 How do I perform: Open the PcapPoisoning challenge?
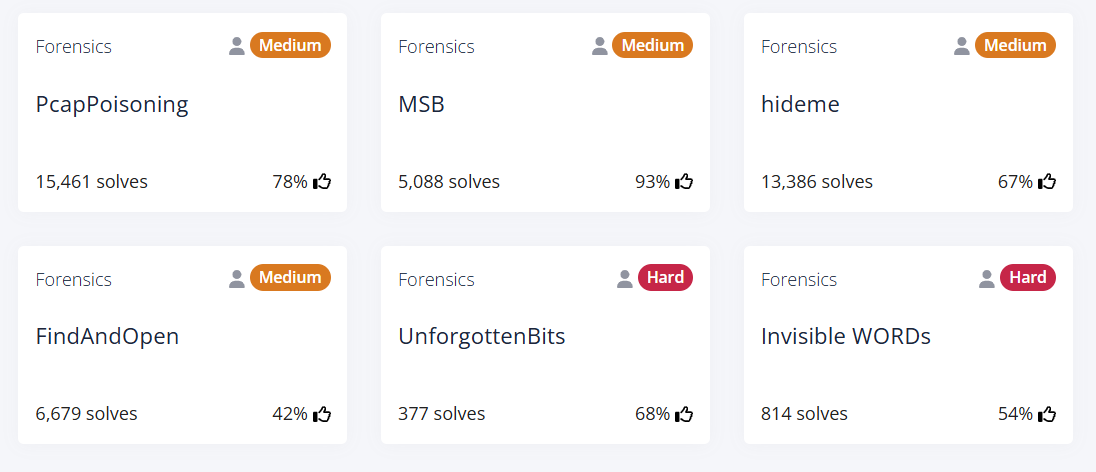[x=112, y=104]
